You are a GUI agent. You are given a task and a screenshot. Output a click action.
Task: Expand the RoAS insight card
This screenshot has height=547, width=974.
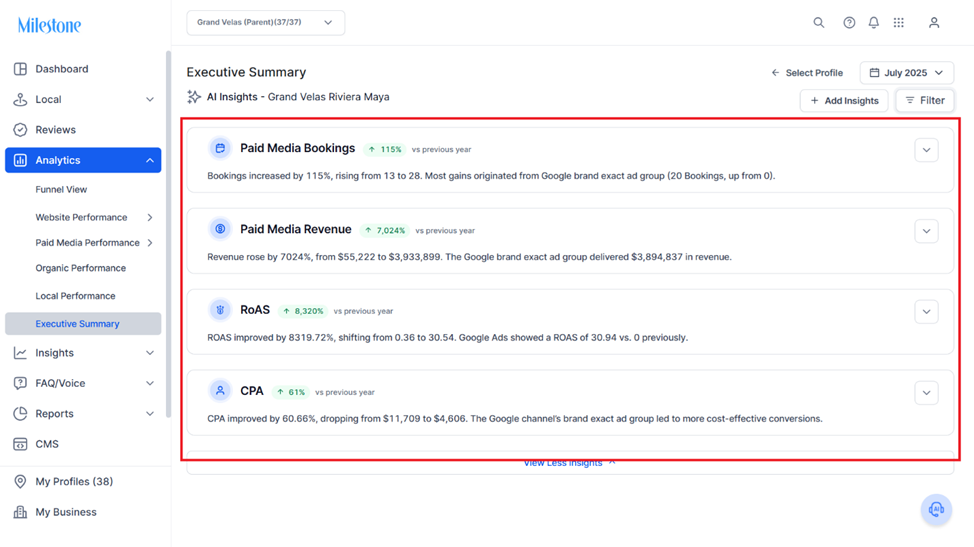(x=926, y=312)
